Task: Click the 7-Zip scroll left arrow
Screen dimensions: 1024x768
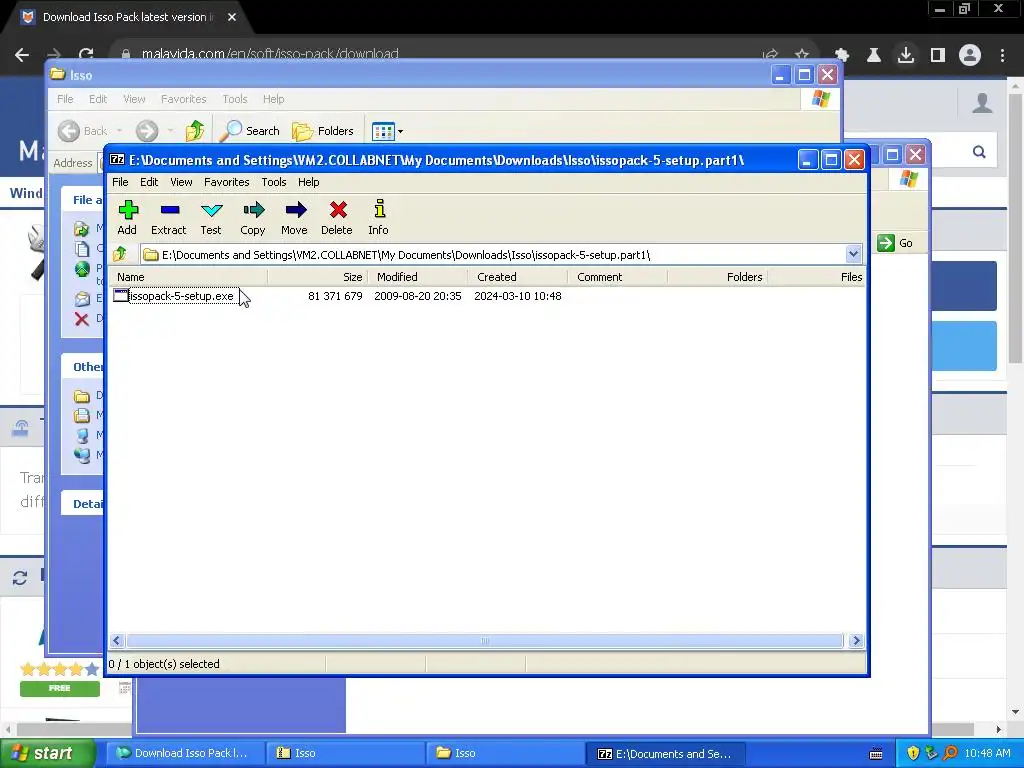Action: (x=117, y=641)
